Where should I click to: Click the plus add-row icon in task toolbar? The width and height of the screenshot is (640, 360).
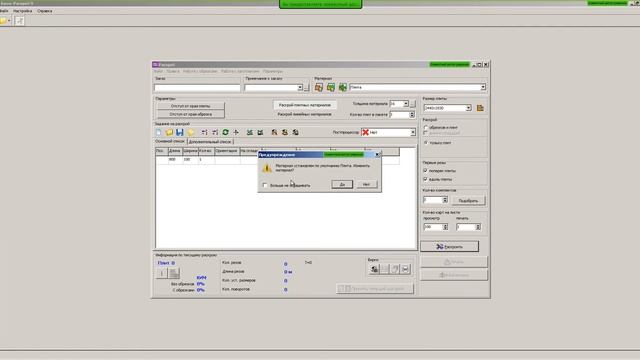(x=236, y=132)
